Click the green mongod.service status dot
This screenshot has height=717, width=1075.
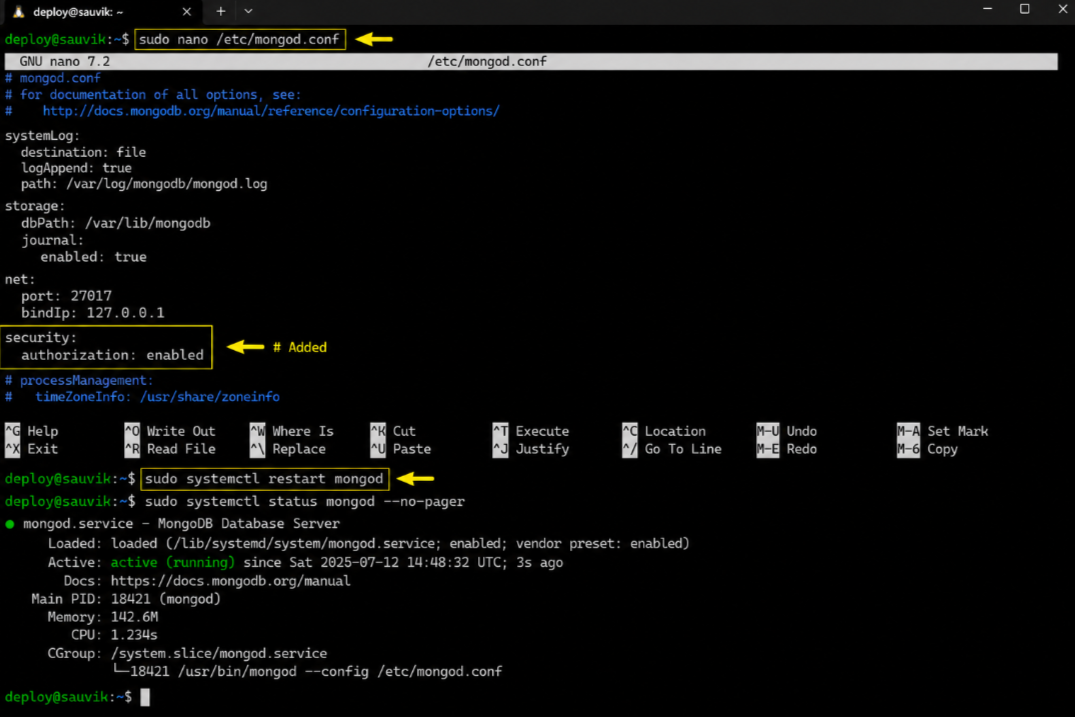tap(10, 524)
